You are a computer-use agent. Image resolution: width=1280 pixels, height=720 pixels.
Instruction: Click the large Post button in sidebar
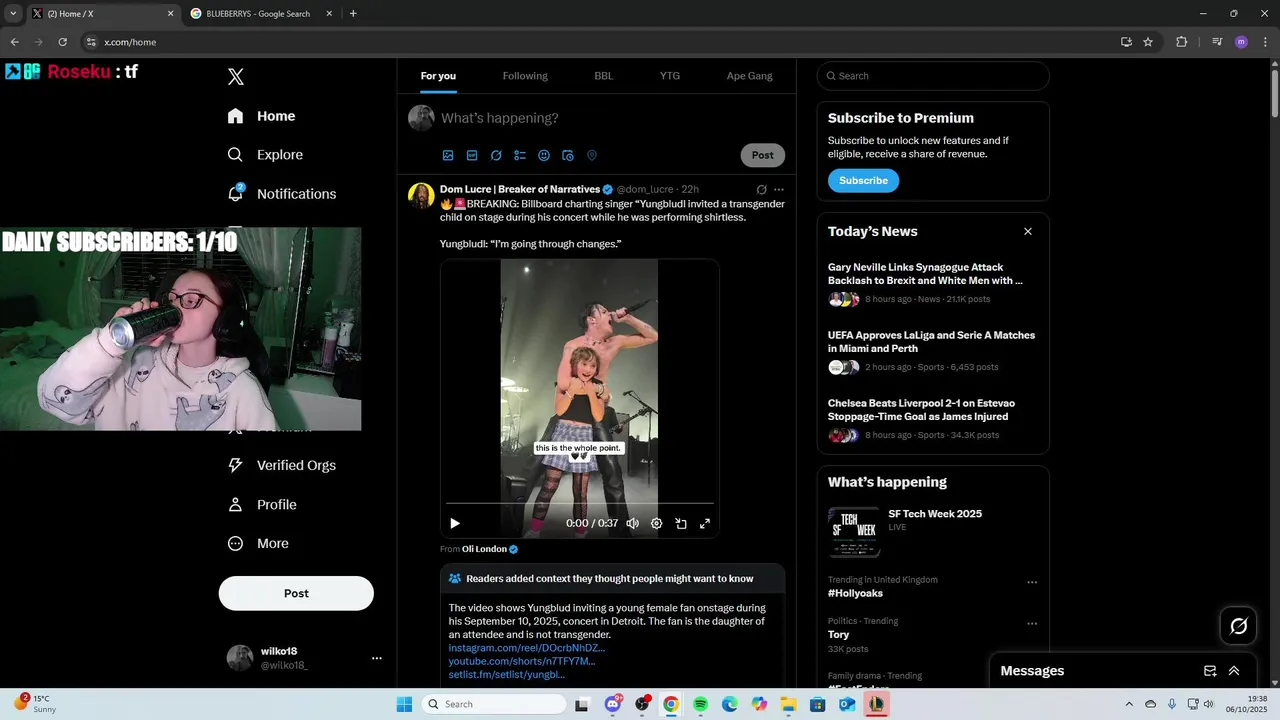coord(296,593)
